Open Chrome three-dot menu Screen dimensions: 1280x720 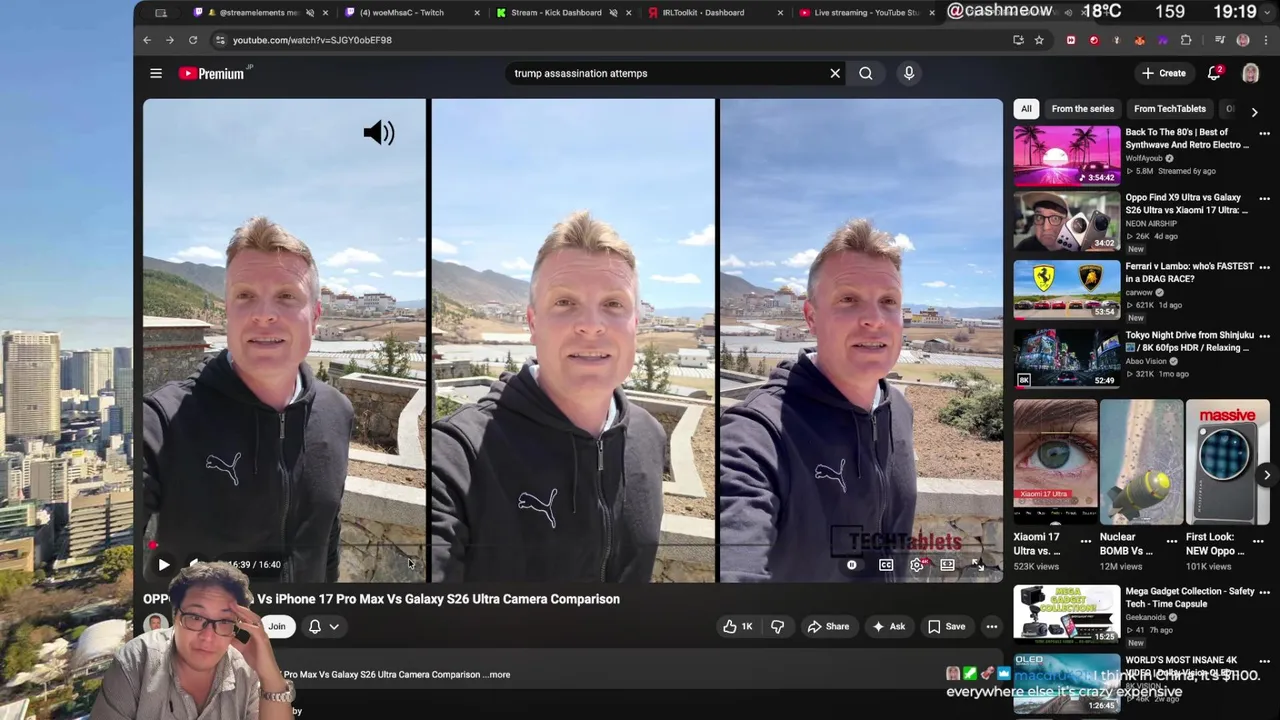click(x=1265, y=40)
